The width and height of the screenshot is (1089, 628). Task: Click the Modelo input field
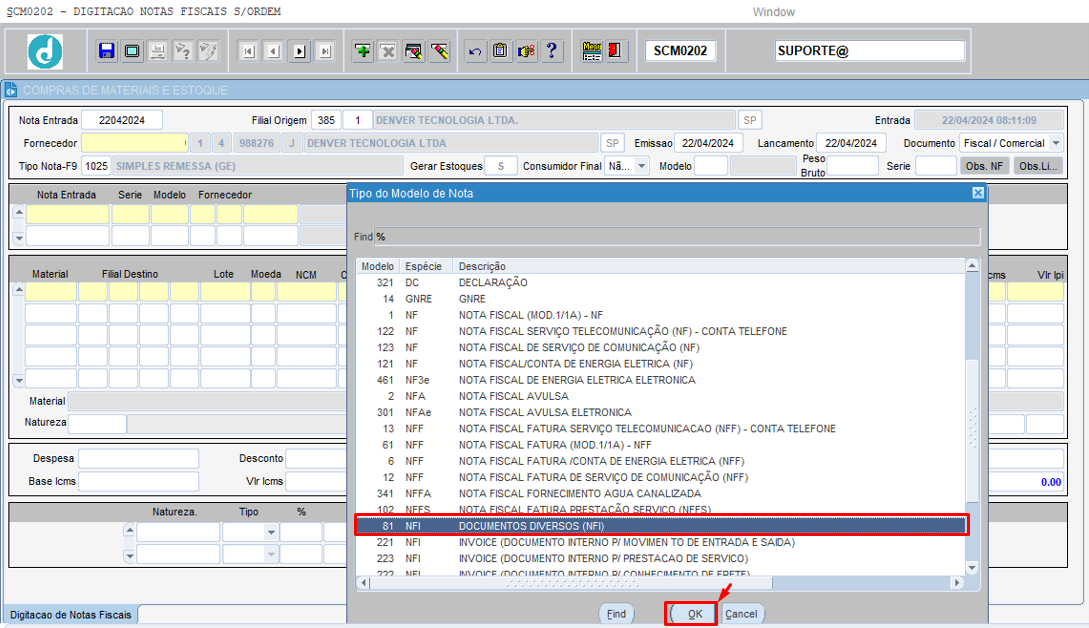click(710, 166)
